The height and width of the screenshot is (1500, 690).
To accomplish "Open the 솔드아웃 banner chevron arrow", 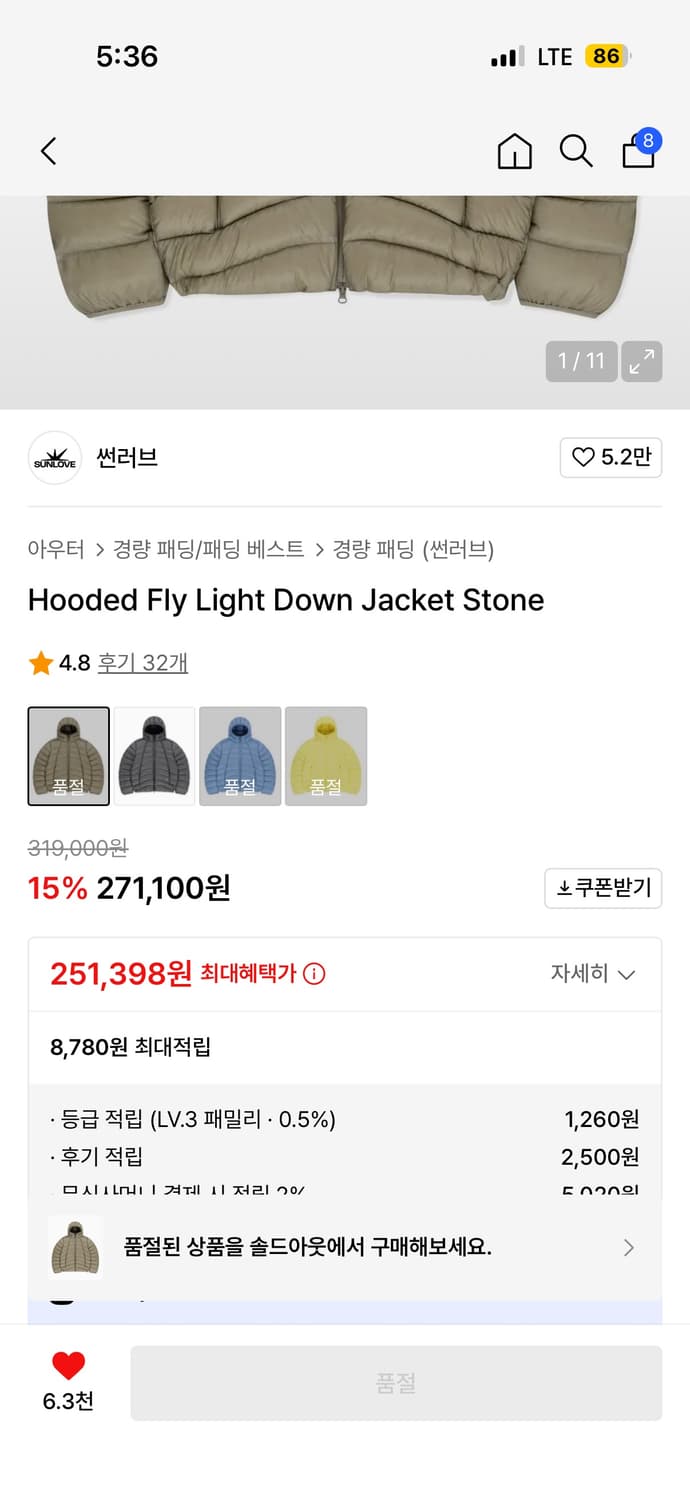I will [x=628, y=1247].
